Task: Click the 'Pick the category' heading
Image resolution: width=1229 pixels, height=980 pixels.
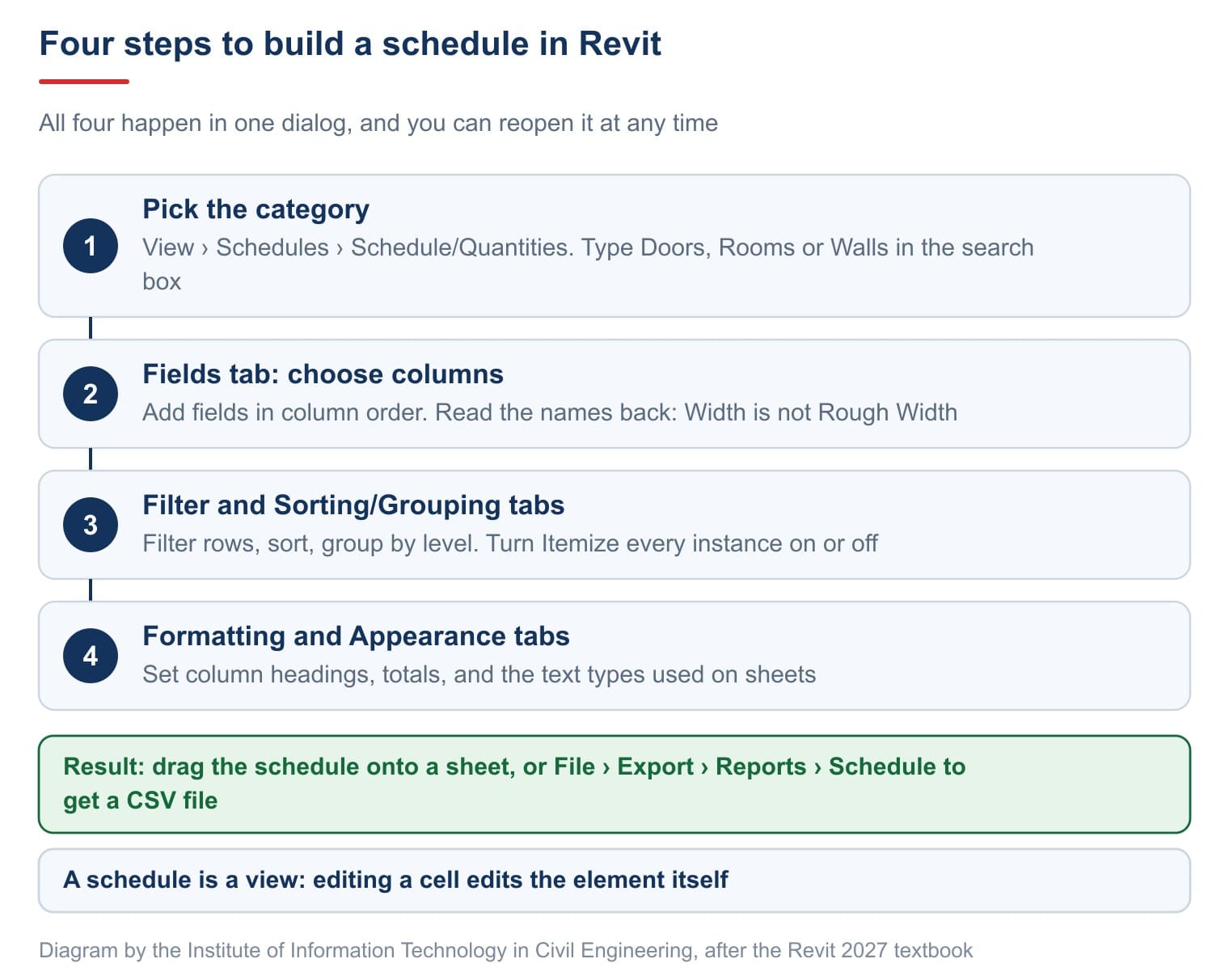Action: click(x=256, y=209)
